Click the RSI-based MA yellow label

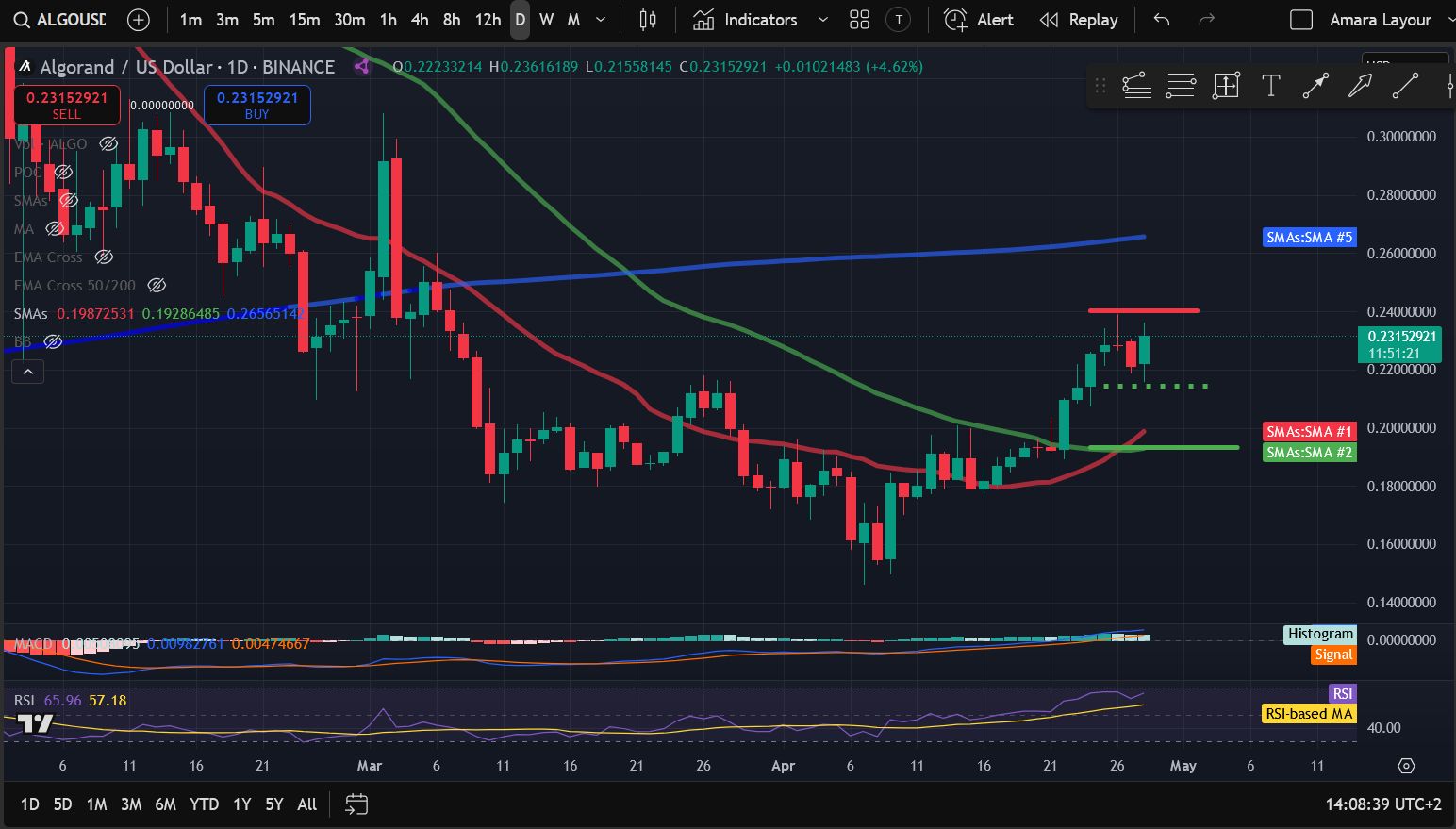[x=1309, y=714]
